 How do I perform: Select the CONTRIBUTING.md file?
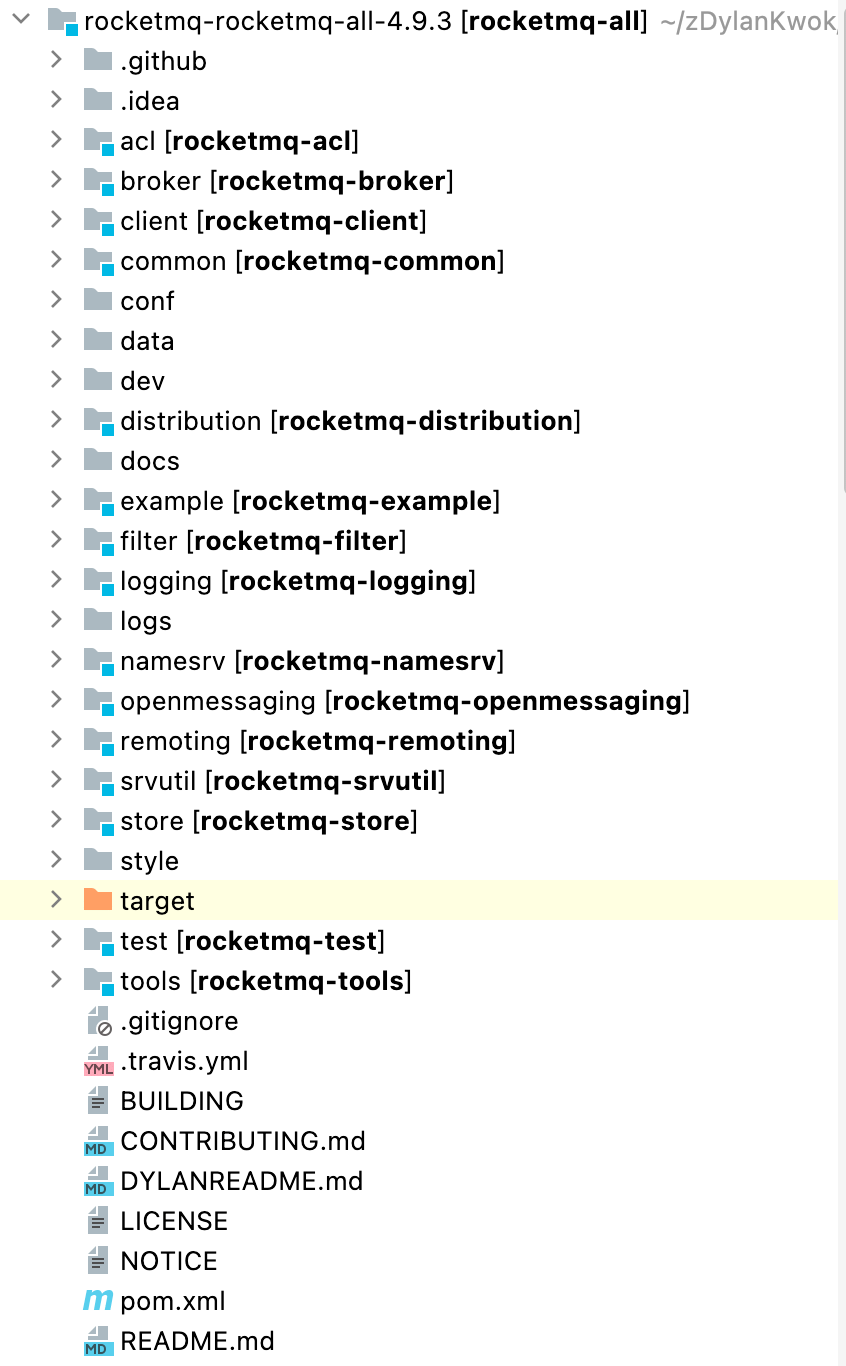point(242,1141)
